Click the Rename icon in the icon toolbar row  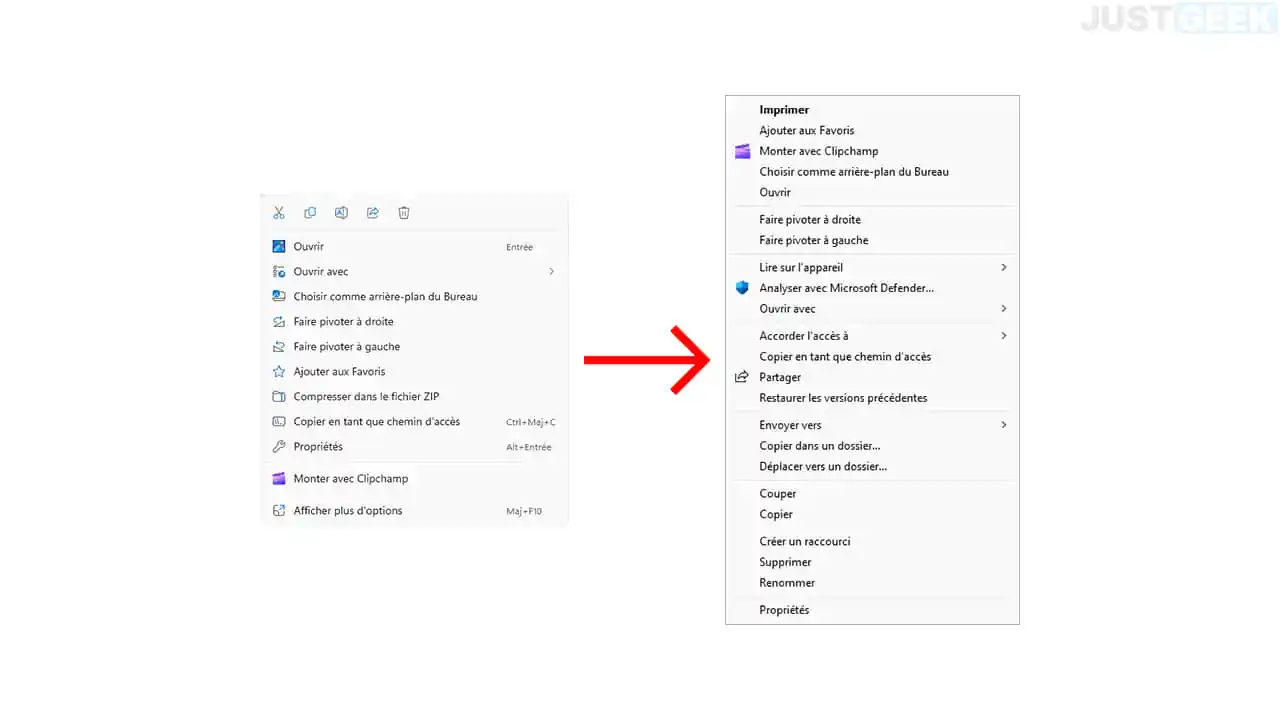click(x=341, y=212)
